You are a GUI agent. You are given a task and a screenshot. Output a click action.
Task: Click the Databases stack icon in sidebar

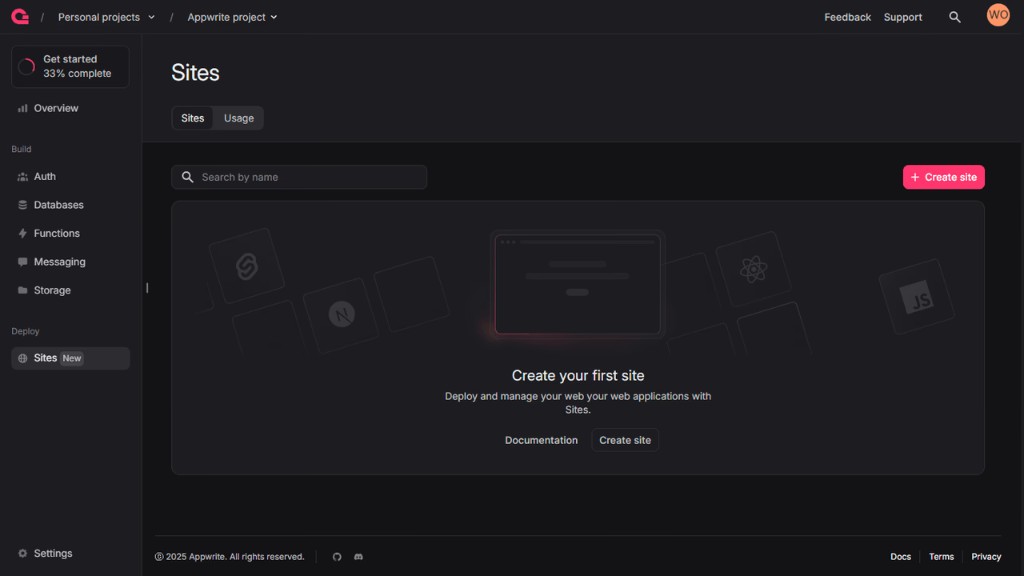[23, 205]
